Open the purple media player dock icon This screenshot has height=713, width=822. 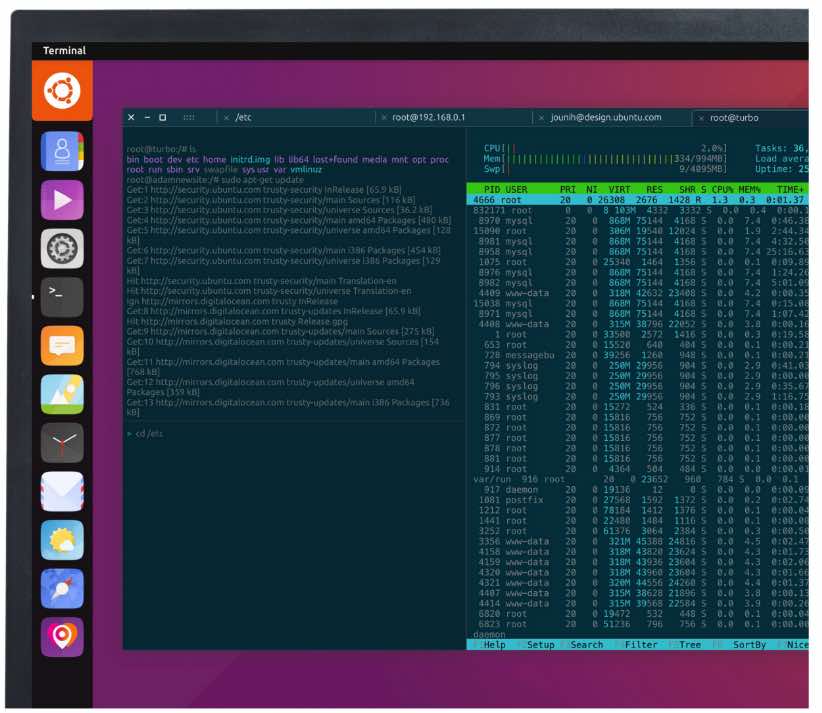tap(62, 200)
